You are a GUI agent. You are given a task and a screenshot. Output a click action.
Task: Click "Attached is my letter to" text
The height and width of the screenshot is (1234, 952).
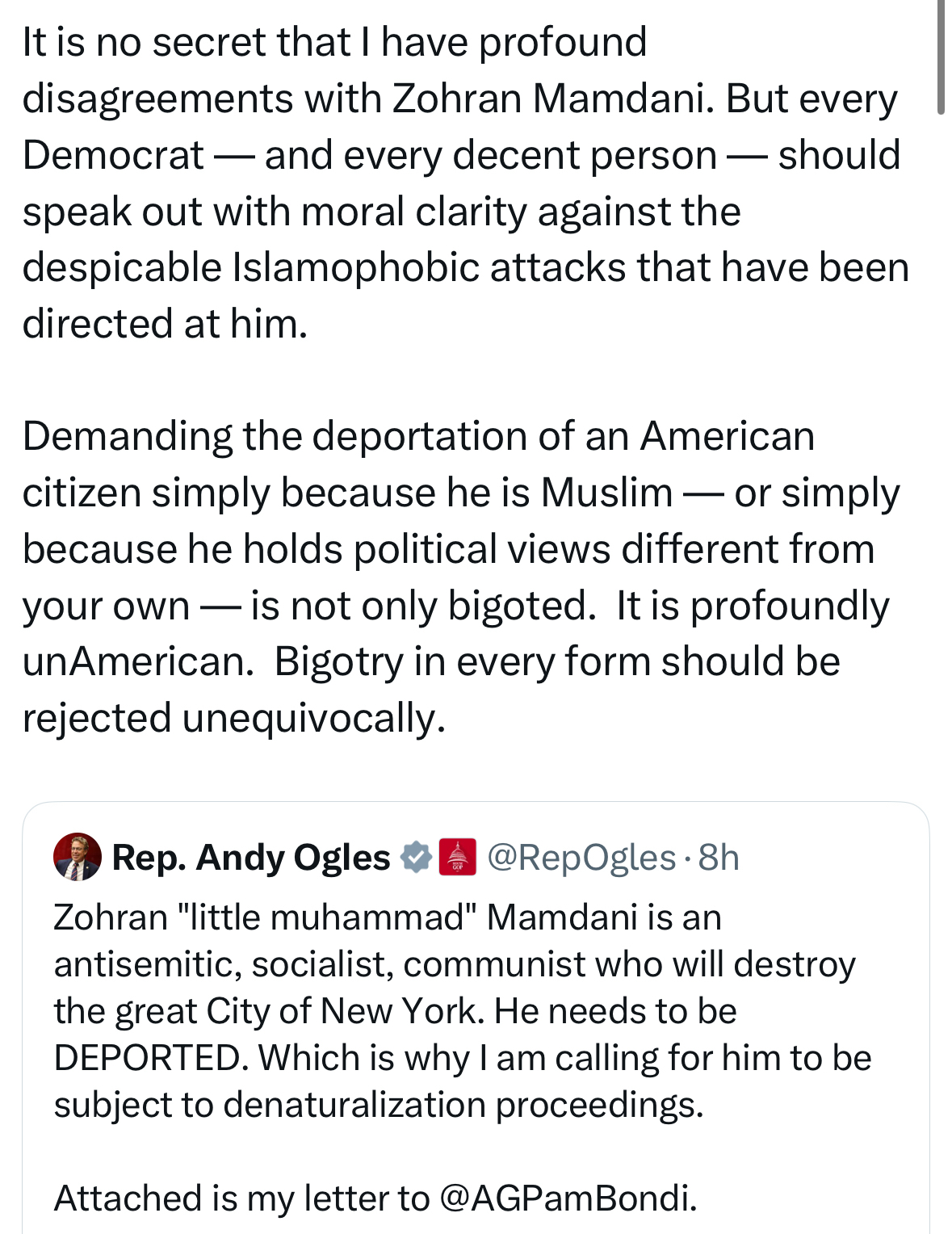point(241,1198)
